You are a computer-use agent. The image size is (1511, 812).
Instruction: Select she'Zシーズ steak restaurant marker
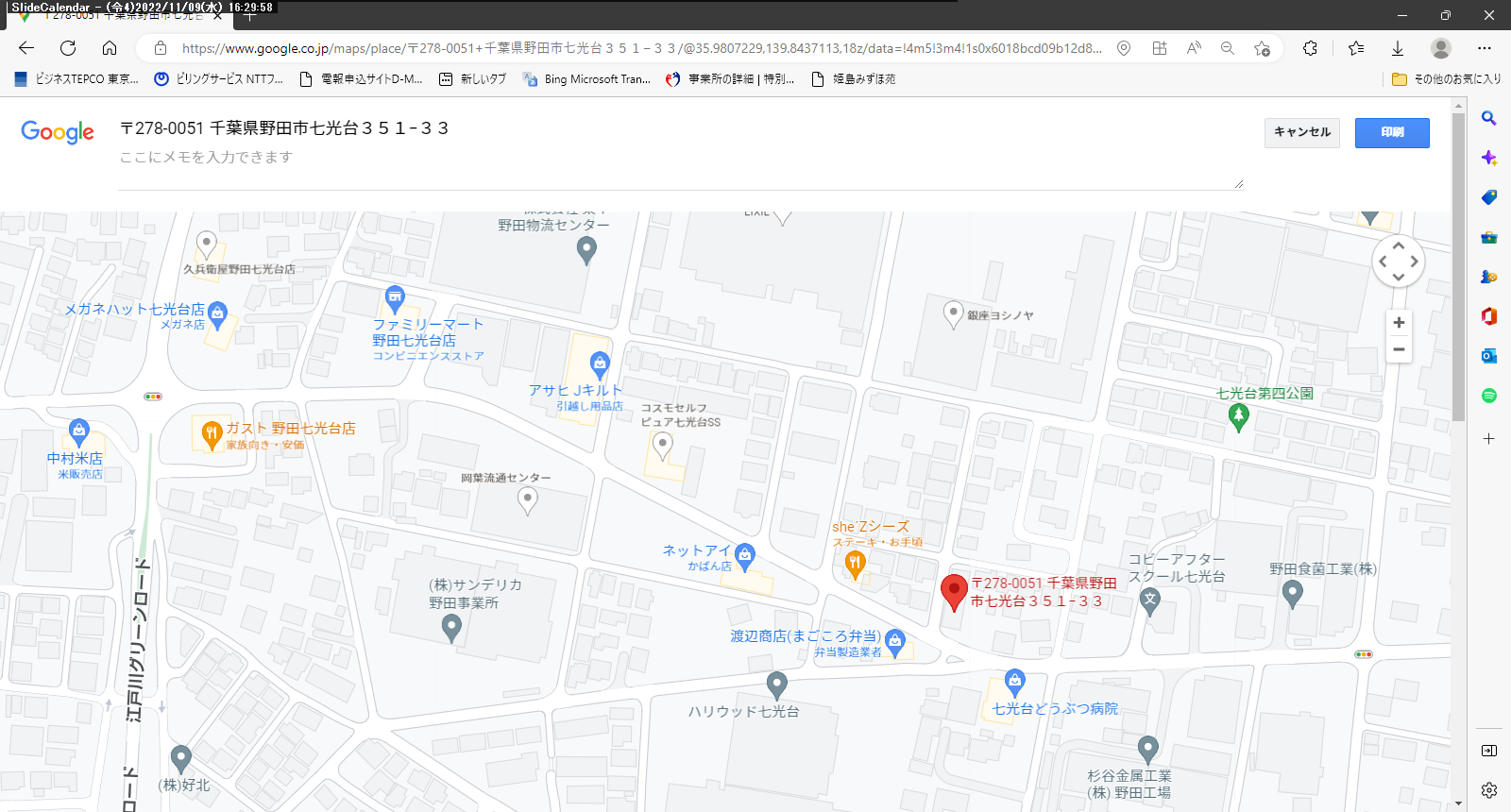coord(855,565)
